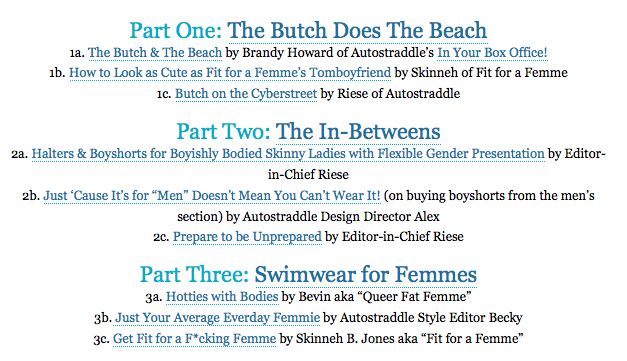Open 'How to Look as Cute' Tomboyfriend link
This screenshot has height=361, width=627.
tap(230, 73)
